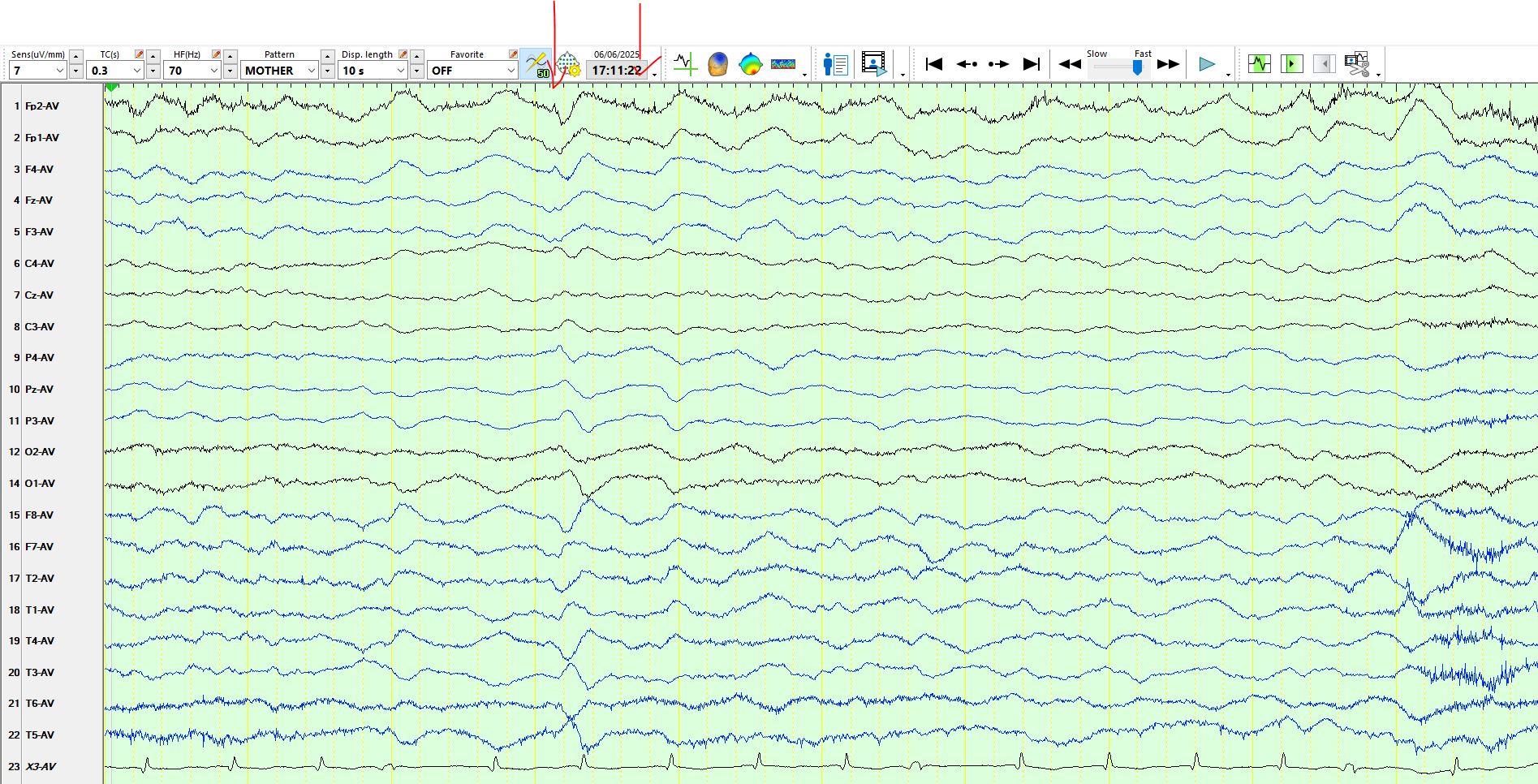The height and width of the screenshot is (784, 1538).
Task: Edit the Favorite list with pencil
Action: click(513, 54)
